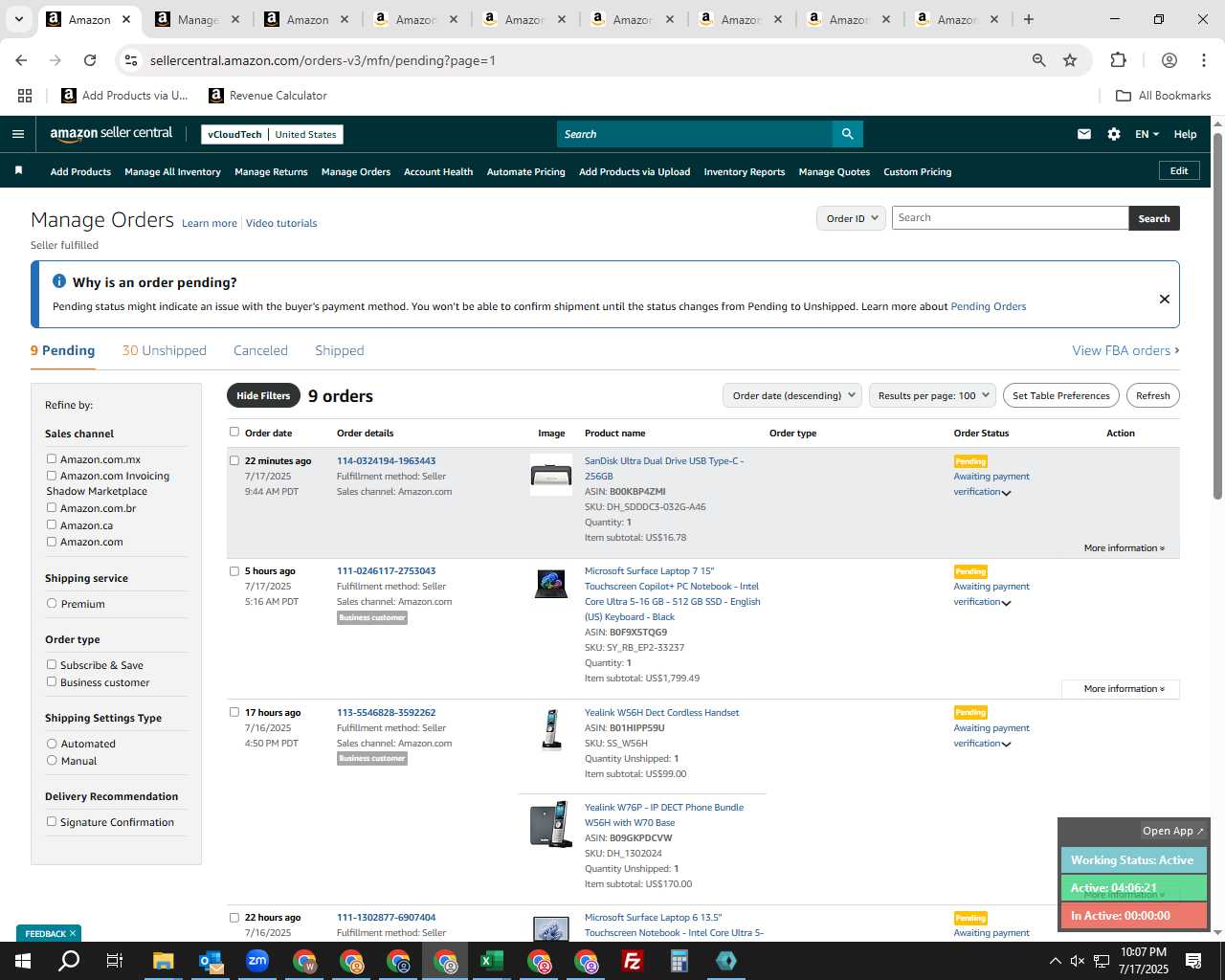Viewport: 1225px width, 980px height.
Task: Bookmark this page with the star icon
Action: click(1070, 60)
